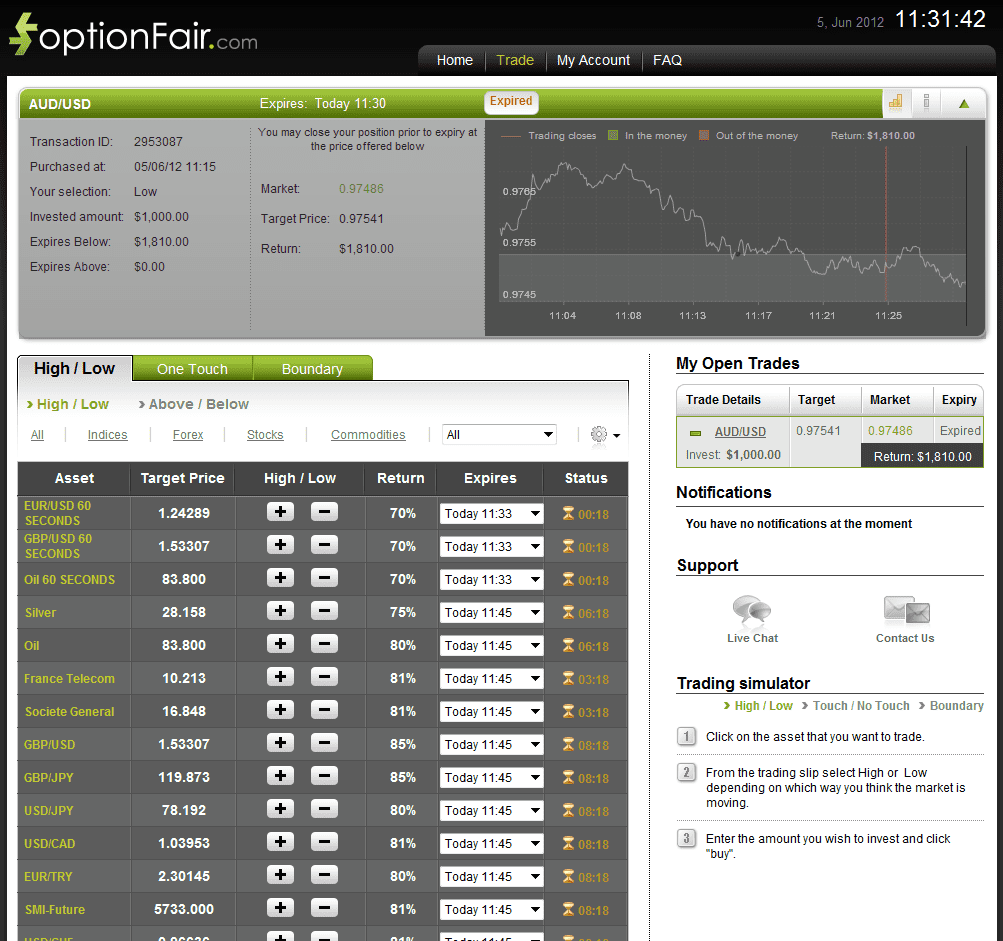Image resolution: width=1003 pixels, height=941 pixels.
Task: Open the expiry dropdown for USD/CAD
Action: (x=491, y=843)
